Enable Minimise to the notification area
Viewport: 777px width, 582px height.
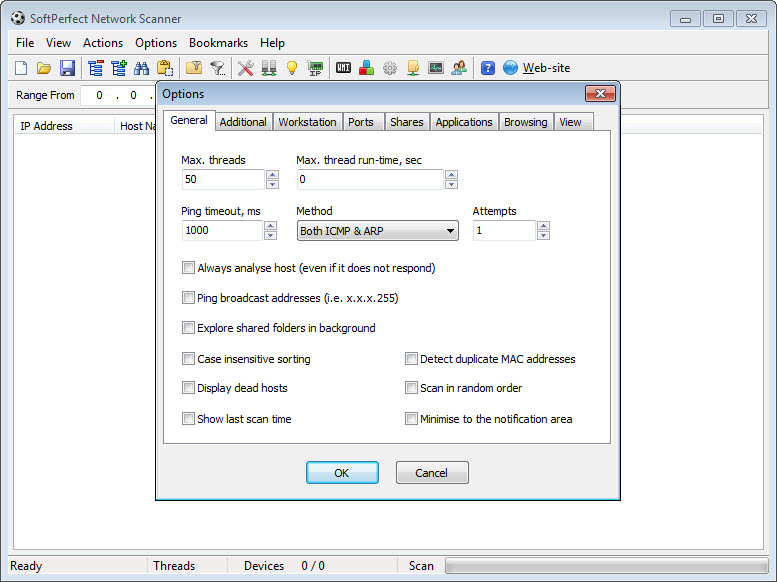(411, 419)
